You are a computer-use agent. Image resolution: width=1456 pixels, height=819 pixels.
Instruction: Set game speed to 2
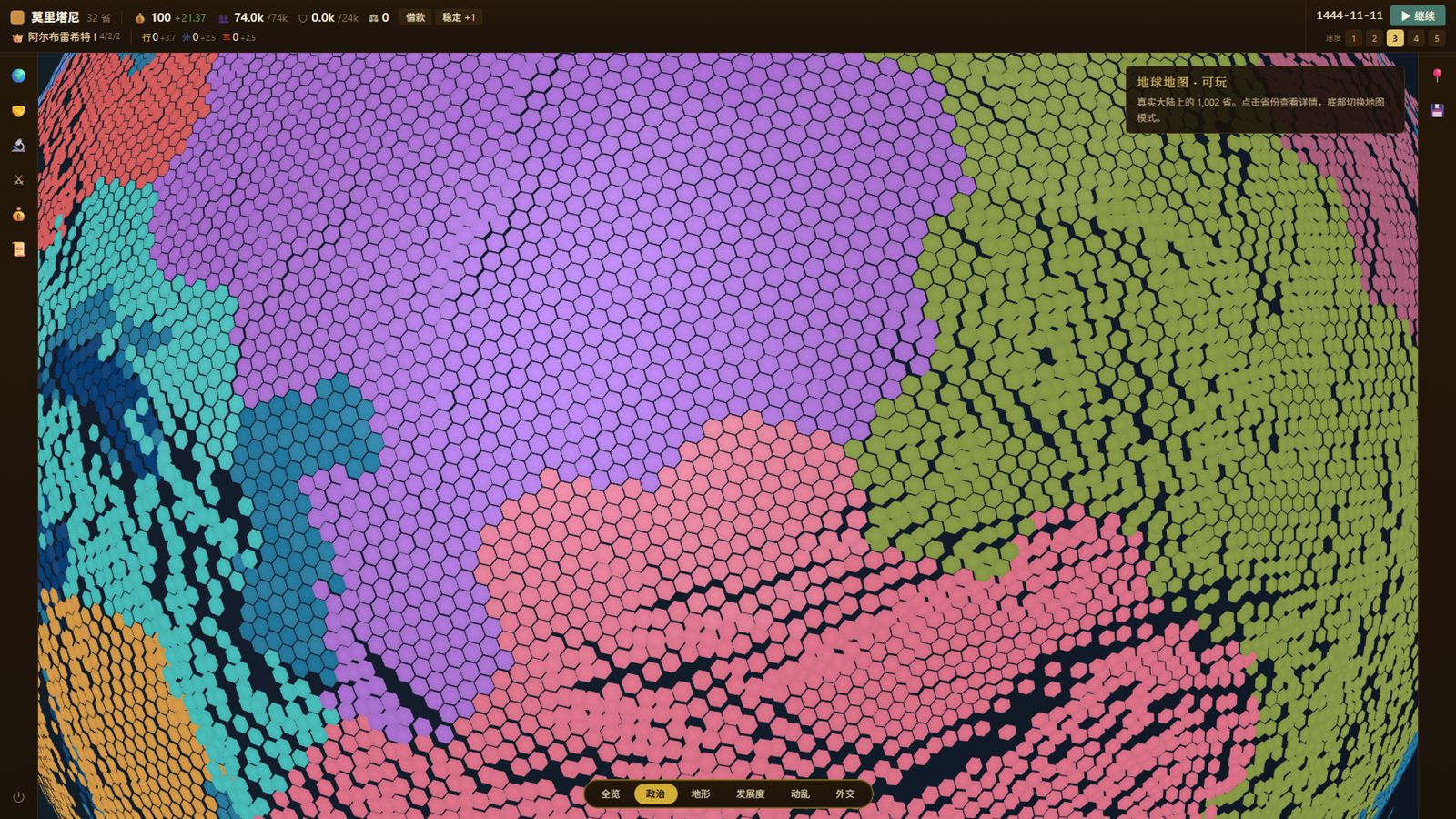(x=1374, y=38)
